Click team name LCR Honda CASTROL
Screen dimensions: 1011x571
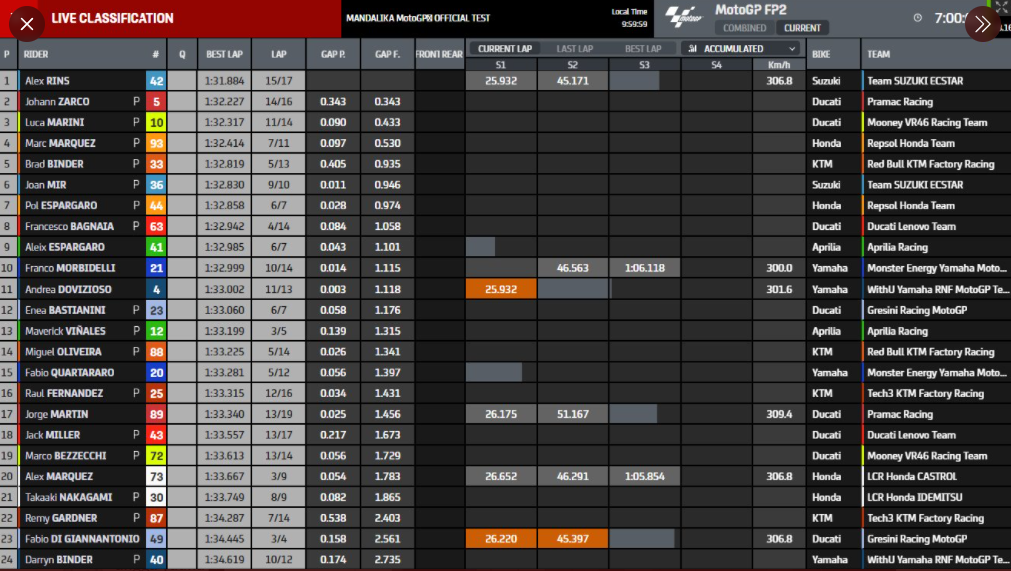point(912,476)
